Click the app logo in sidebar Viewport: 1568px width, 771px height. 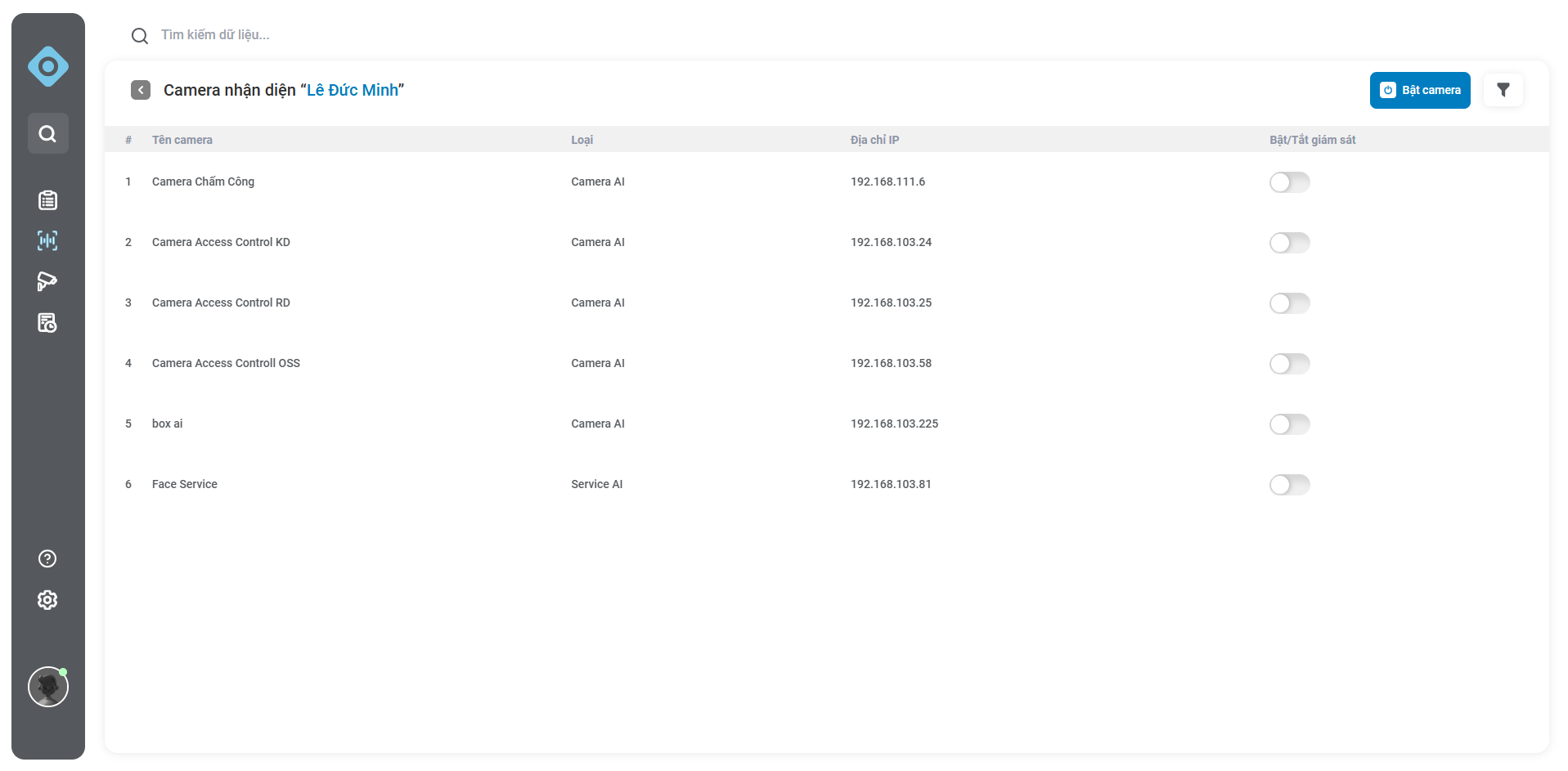pyautogui.click(x=48, y=66)
